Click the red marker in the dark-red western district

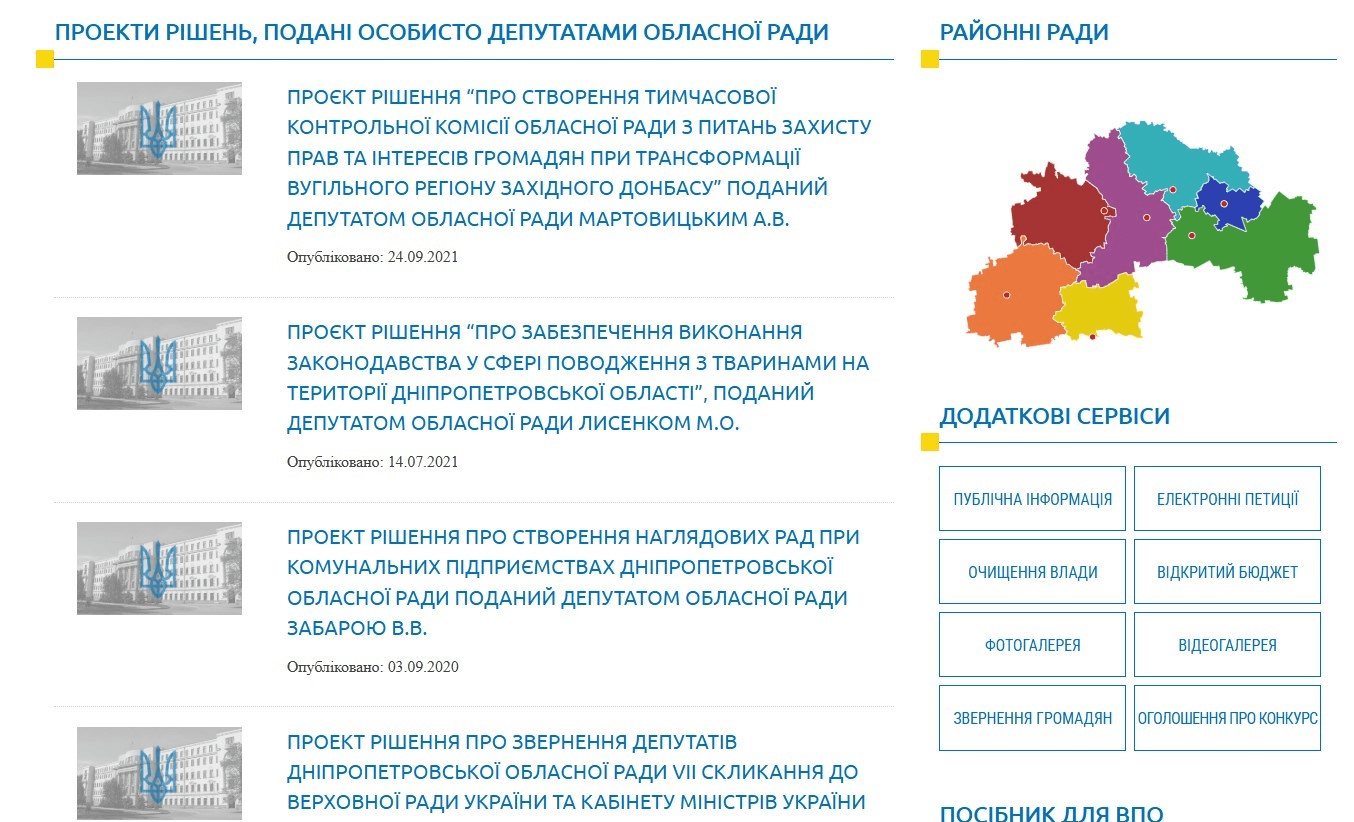[x=1104, y=210]
